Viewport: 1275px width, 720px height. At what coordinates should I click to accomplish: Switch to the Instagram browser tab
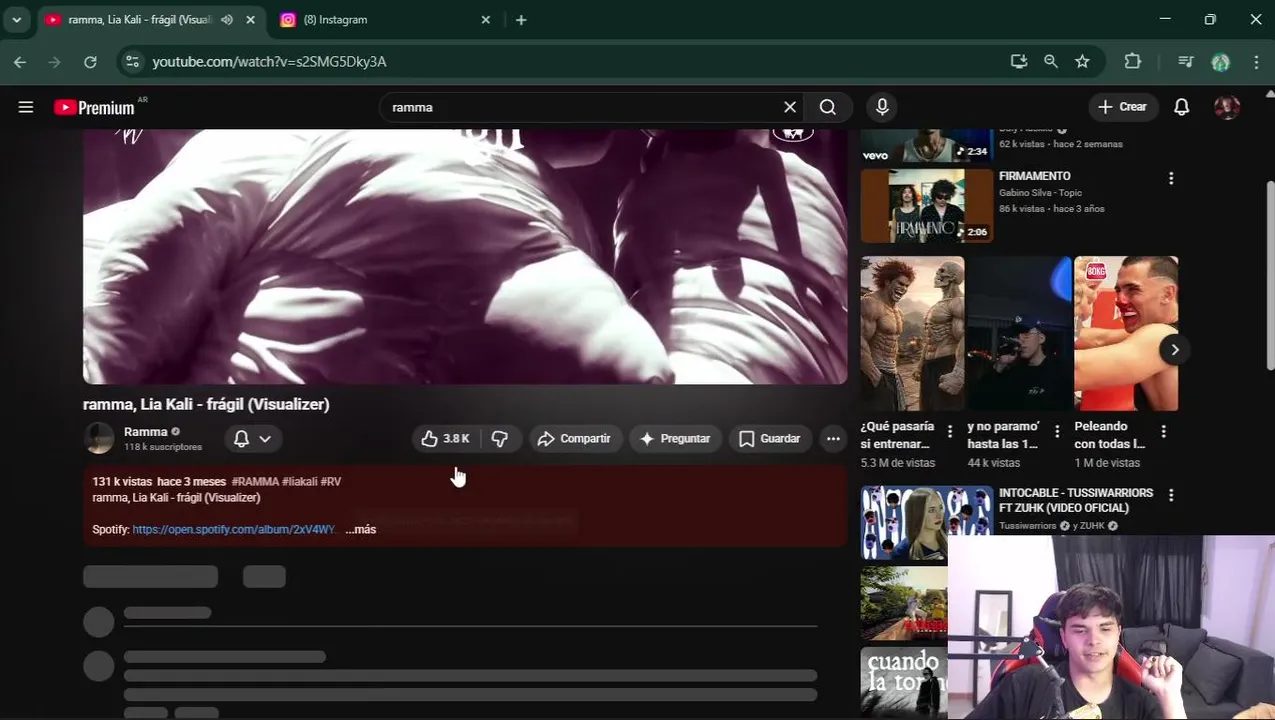tap(385, 20)
